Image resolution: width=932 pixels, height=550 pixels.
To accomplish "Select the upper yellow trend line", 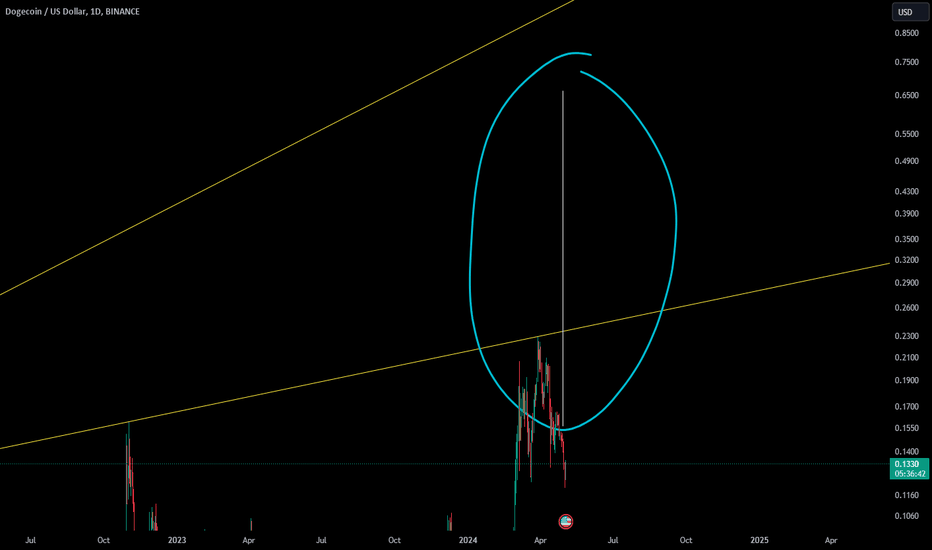I will point(285,148).
